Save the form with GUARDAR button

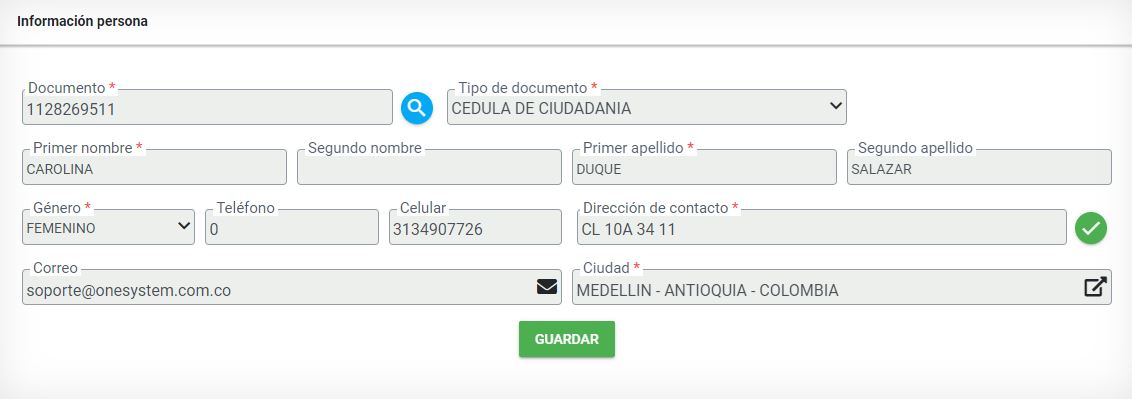click(567, 339)
